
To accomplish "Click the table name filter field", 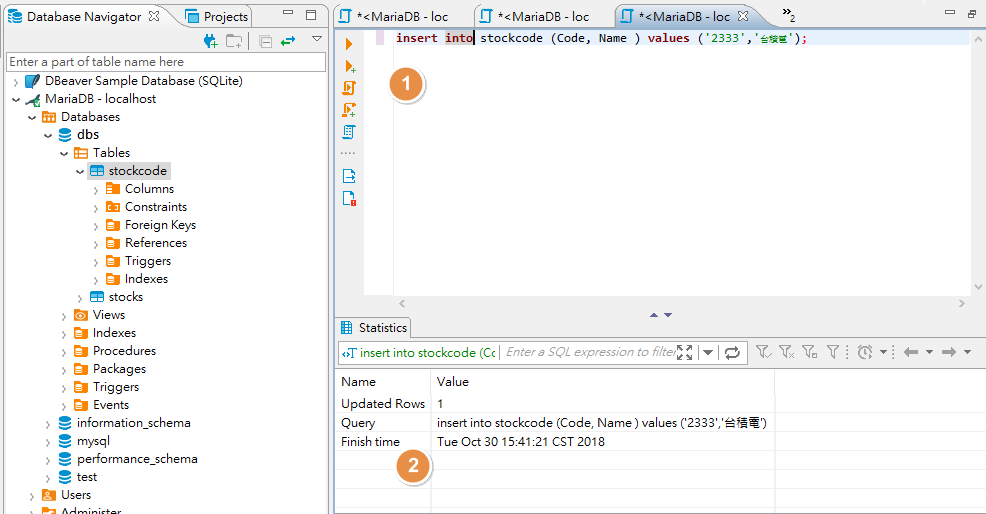I will (x=166, y=62).
